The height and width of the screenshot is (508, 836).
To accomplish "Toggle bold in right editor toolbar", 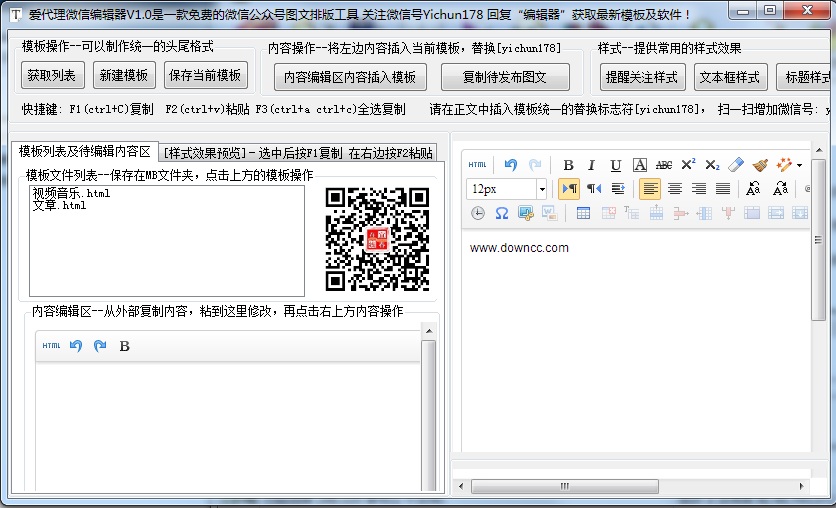I will [568, 165].
